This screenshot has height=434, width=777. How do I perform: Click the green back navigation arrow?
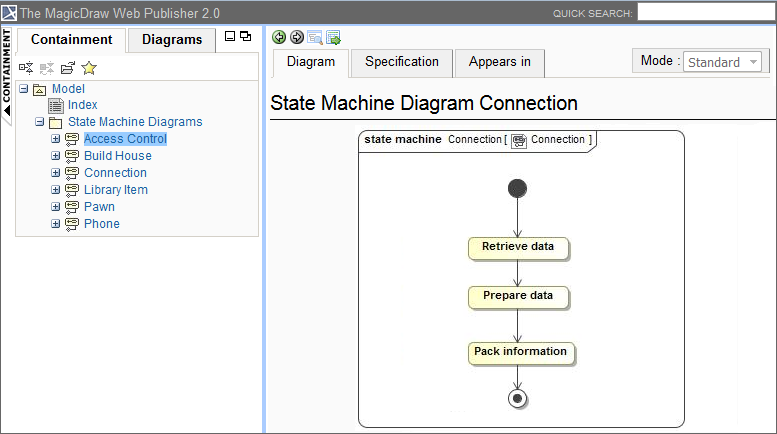coord(279,37)
